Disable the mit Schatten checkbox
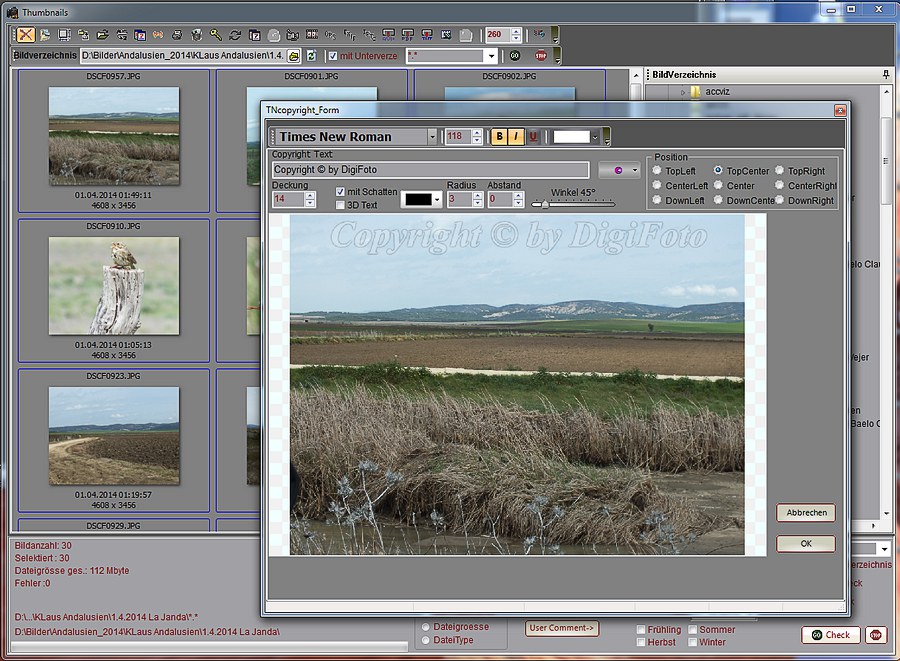Image resolution: width=900 pixels, height=661 pixels. (341, 191)
